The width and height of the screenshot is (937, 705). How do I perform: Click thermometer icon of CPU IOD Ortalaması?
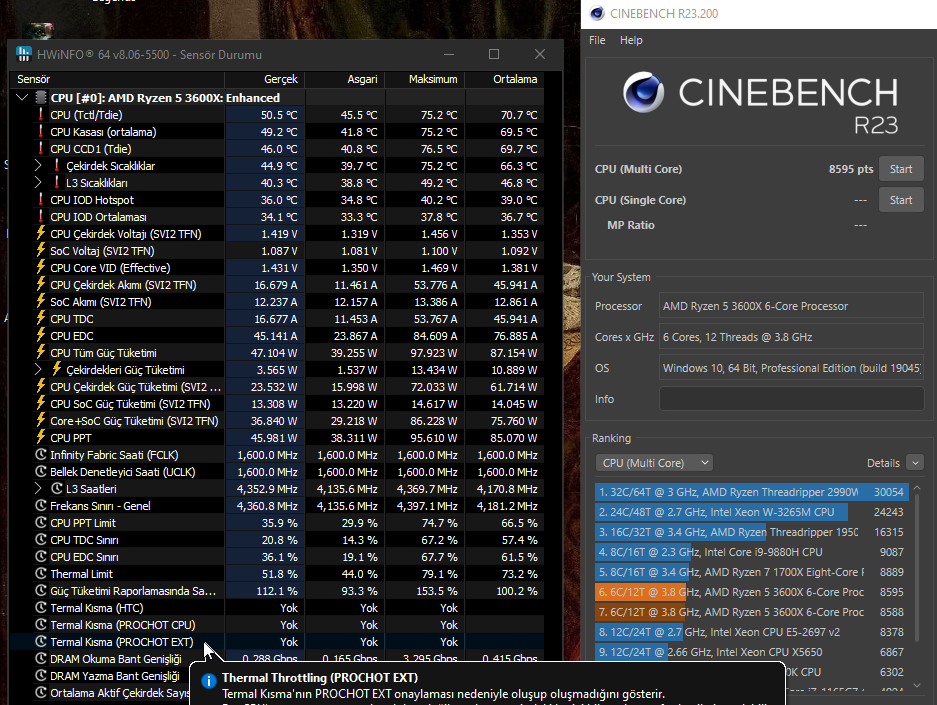pos(41,216)
